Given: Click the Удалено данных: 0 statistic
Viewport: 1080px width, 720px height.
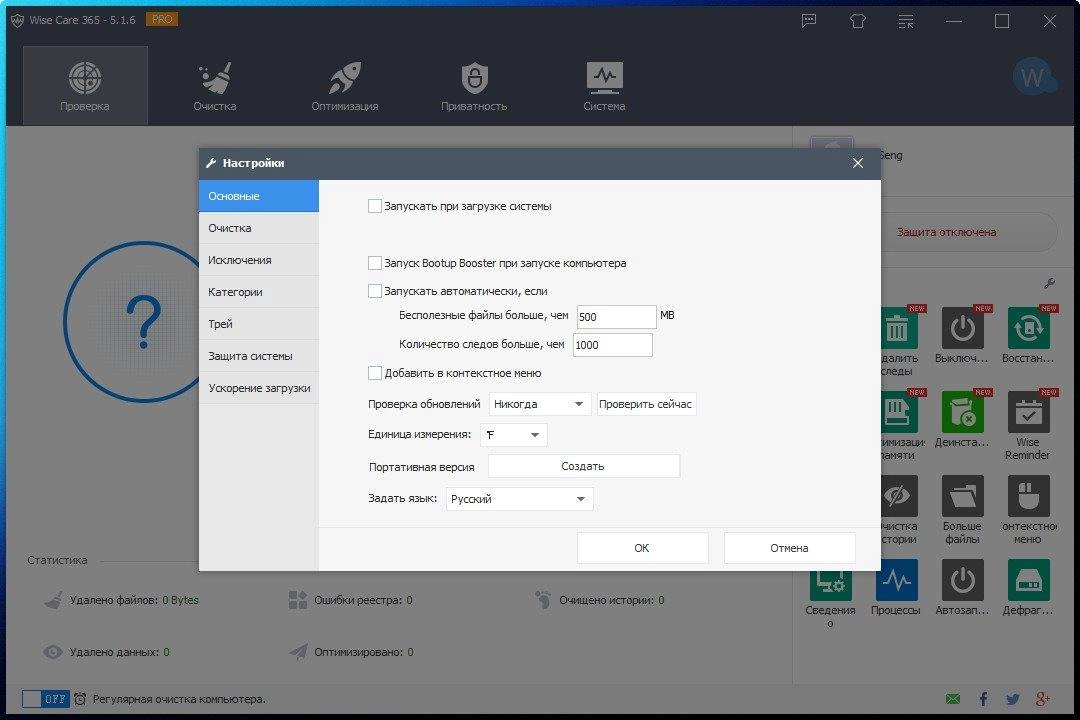Looking at the screenshot, I should pos(107,652).
